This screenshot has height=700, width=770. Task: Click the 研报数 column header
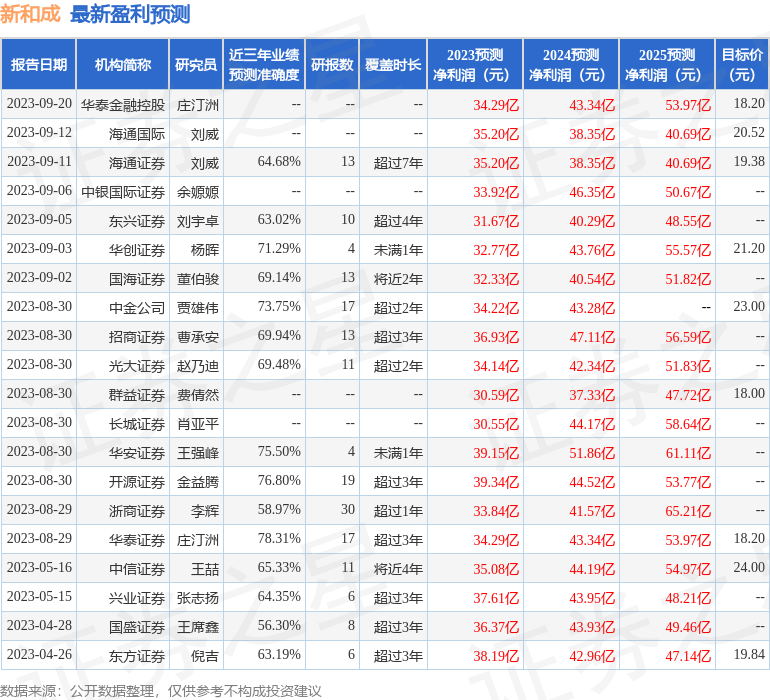click(332, 64)
